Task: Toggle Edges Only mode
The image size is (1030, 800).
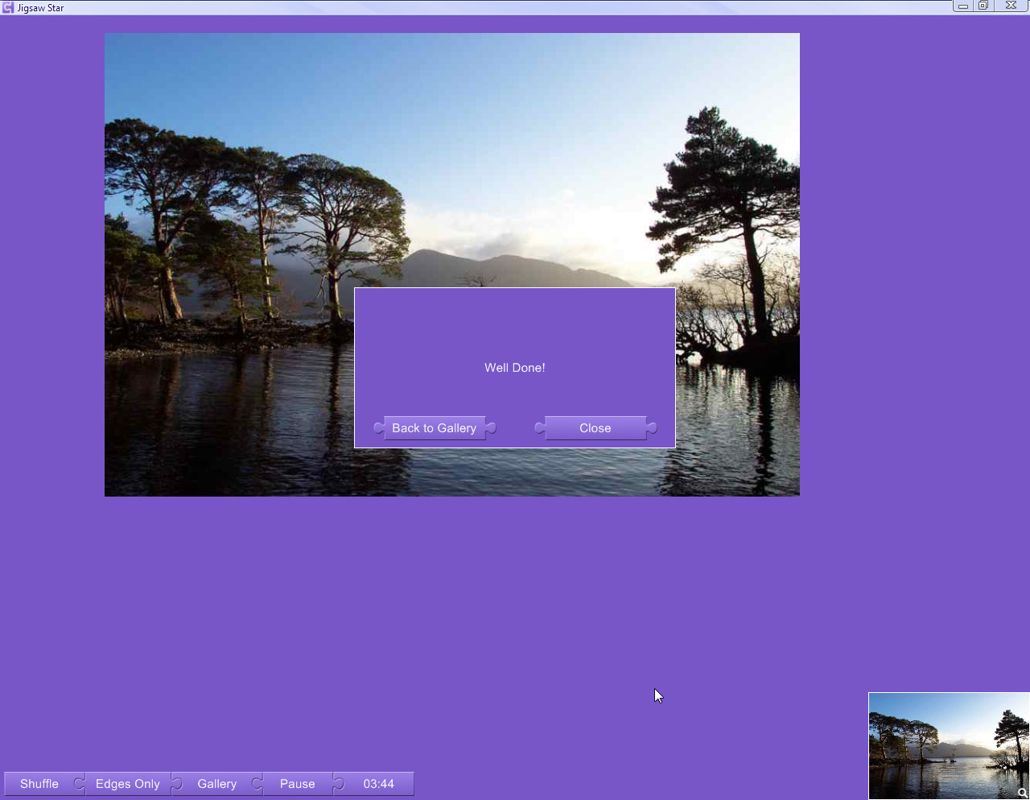Action: (127, 784)
